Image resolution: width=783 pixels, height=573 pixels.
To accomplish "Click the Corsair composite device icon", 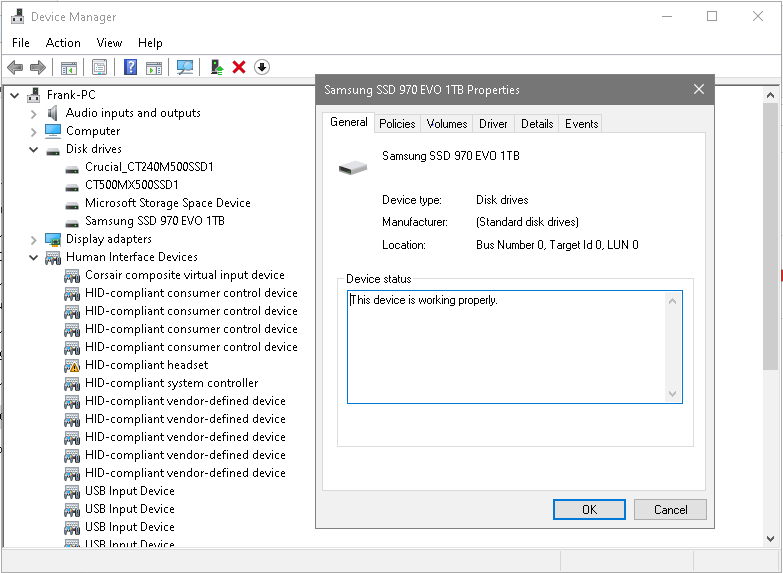I will [x=72, y=276].
